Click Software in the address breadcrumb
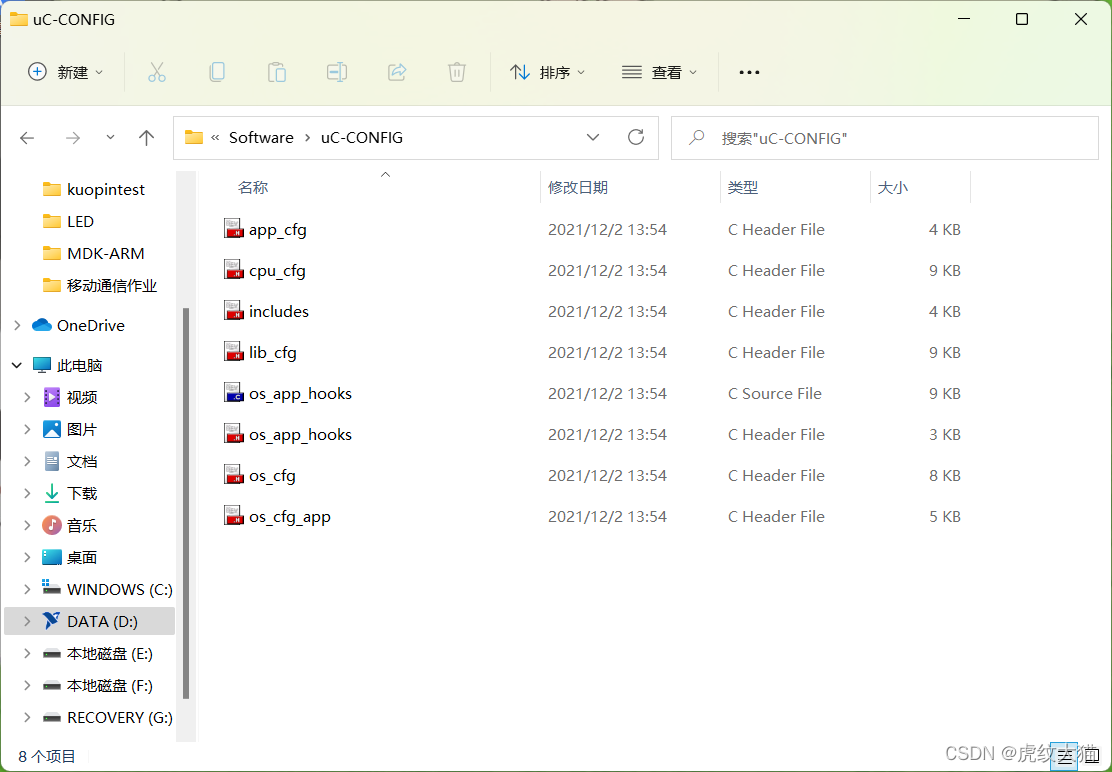Screen dimensions: 1112x772 pos(261,138)
